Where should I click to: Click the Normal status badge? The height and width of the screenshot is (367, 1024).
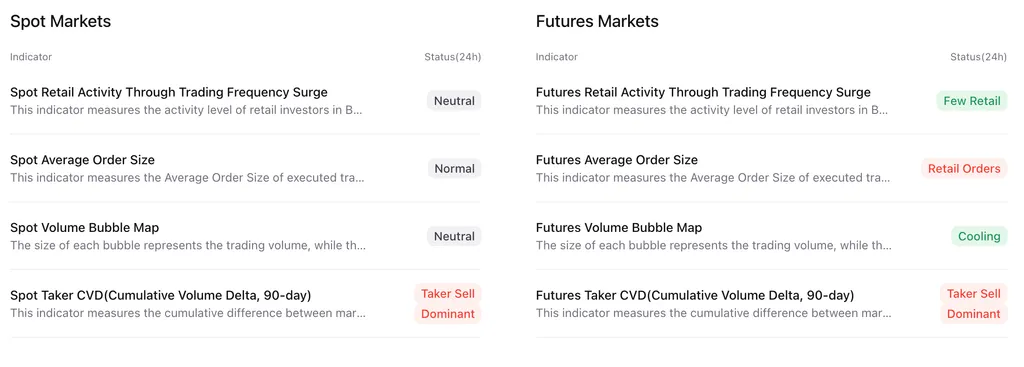click(x=454, y=168)
